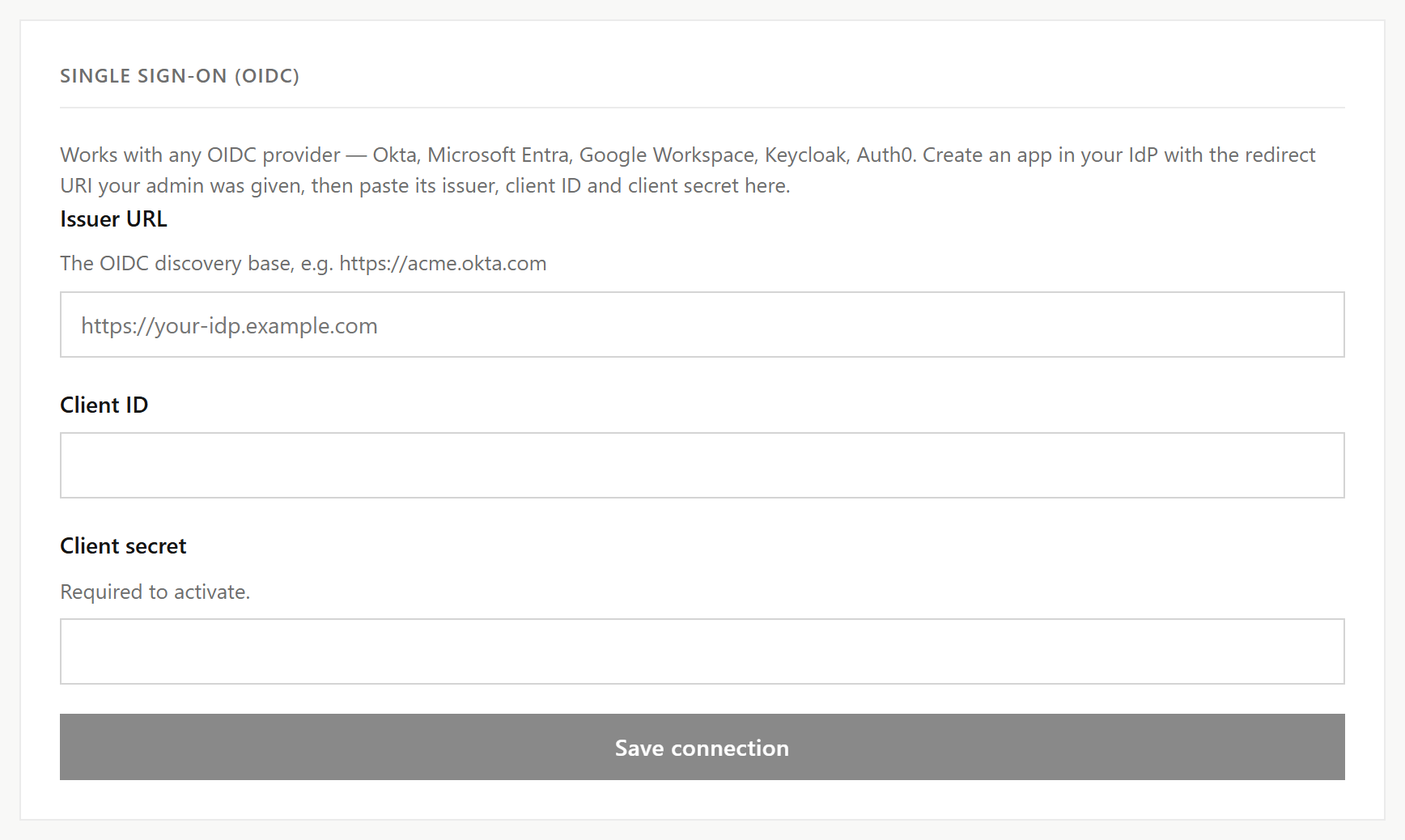Click 'client ID and client secret here' text
The height and width of the screenshot is (840, 1405).
click(647, 186)
